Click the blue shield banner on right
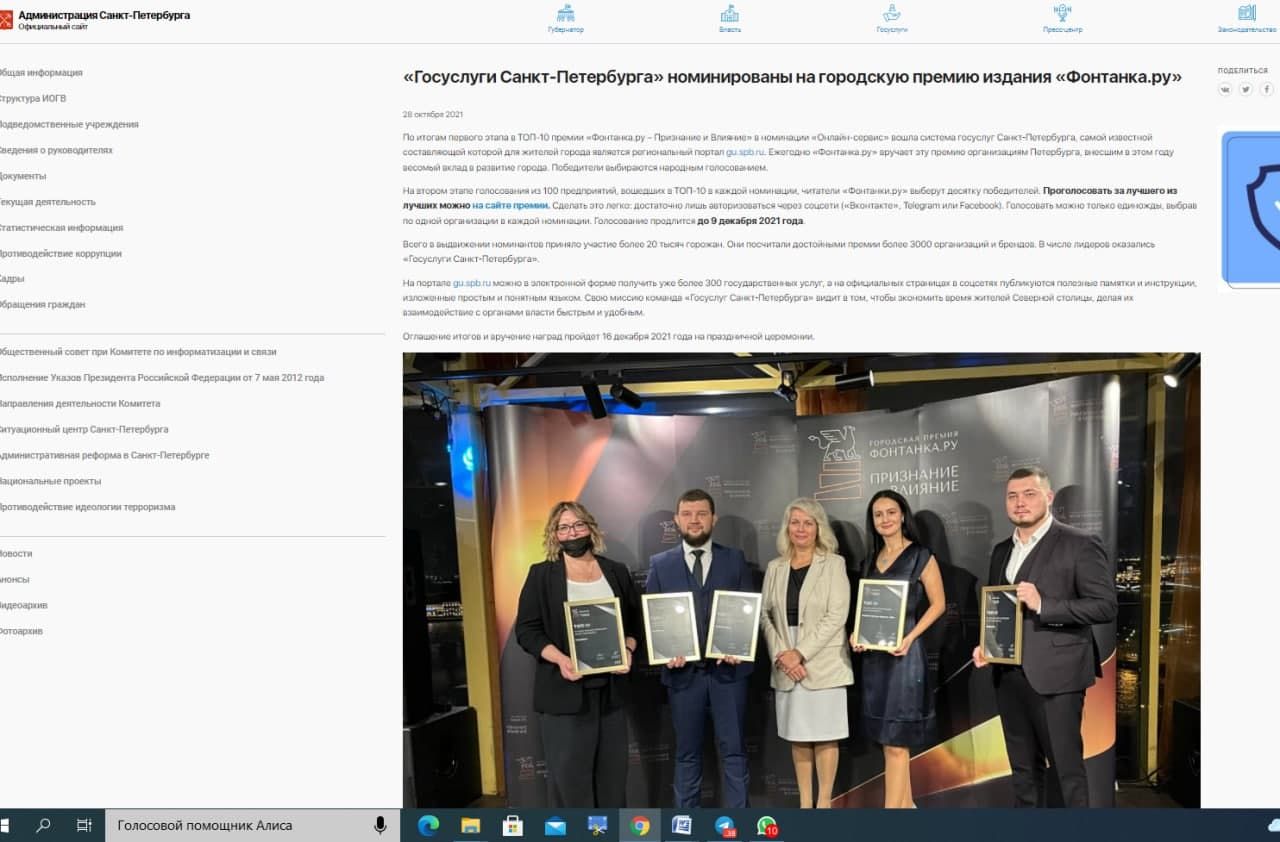Image resolution: width=1280 pixels, height=842 pixels. click(x=1251, y=208)
